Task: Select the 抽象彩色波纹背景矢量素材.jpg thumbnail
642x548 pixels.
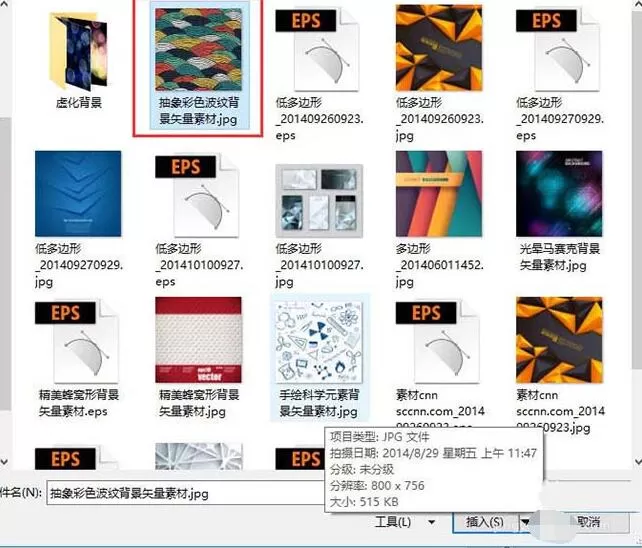Action: pyautogui.click(x=199, y=49)
